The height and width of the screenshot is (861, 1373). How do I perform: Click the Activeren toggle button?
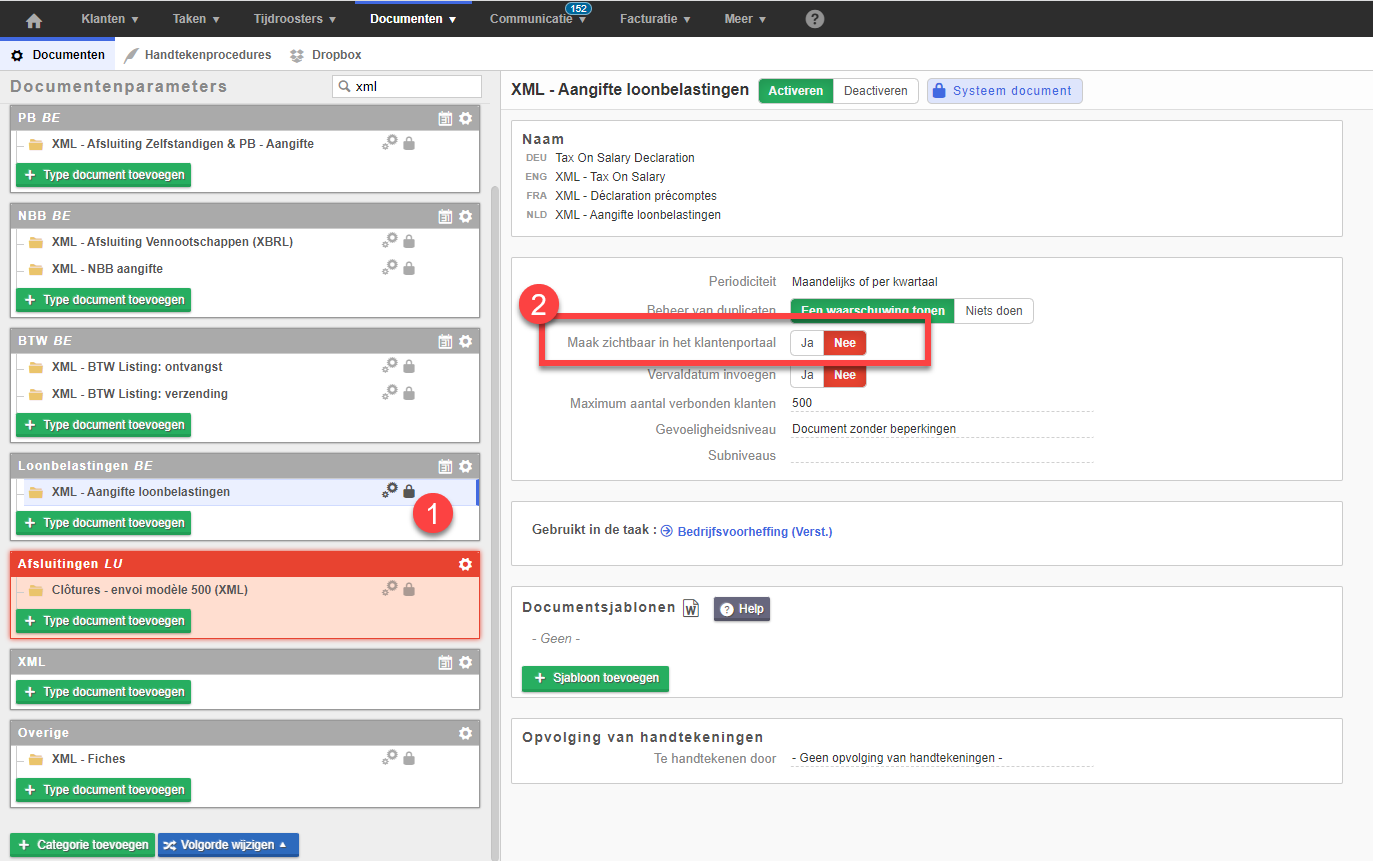[796, 91]
